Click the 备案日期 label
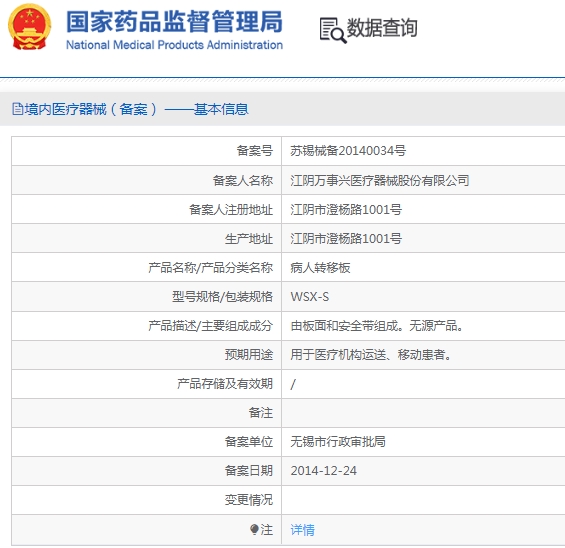 pyautogui.click(x=249, y=471)
